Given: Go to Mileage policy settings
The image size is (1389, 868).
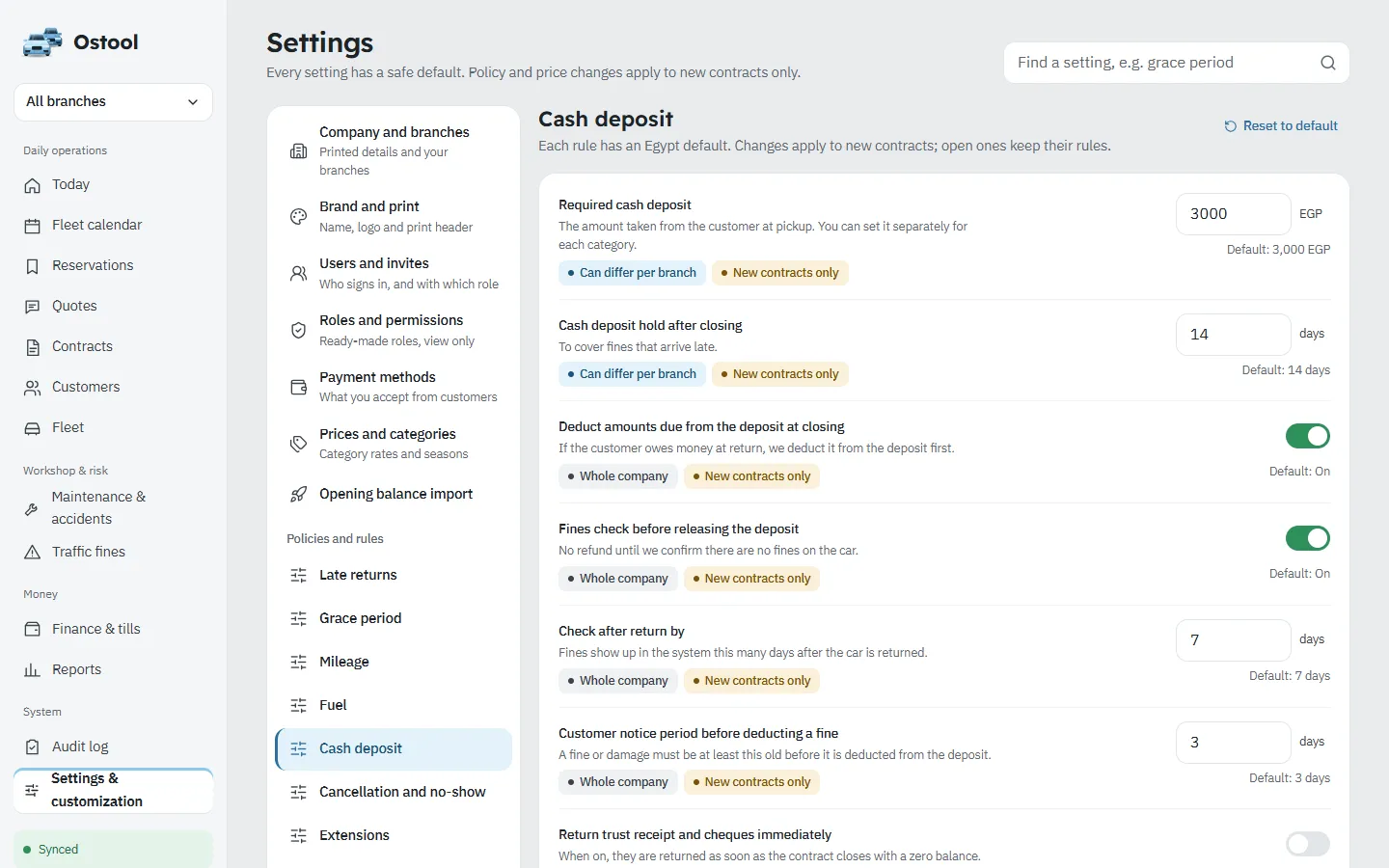Looking at the screenshot, I should 394,663.
